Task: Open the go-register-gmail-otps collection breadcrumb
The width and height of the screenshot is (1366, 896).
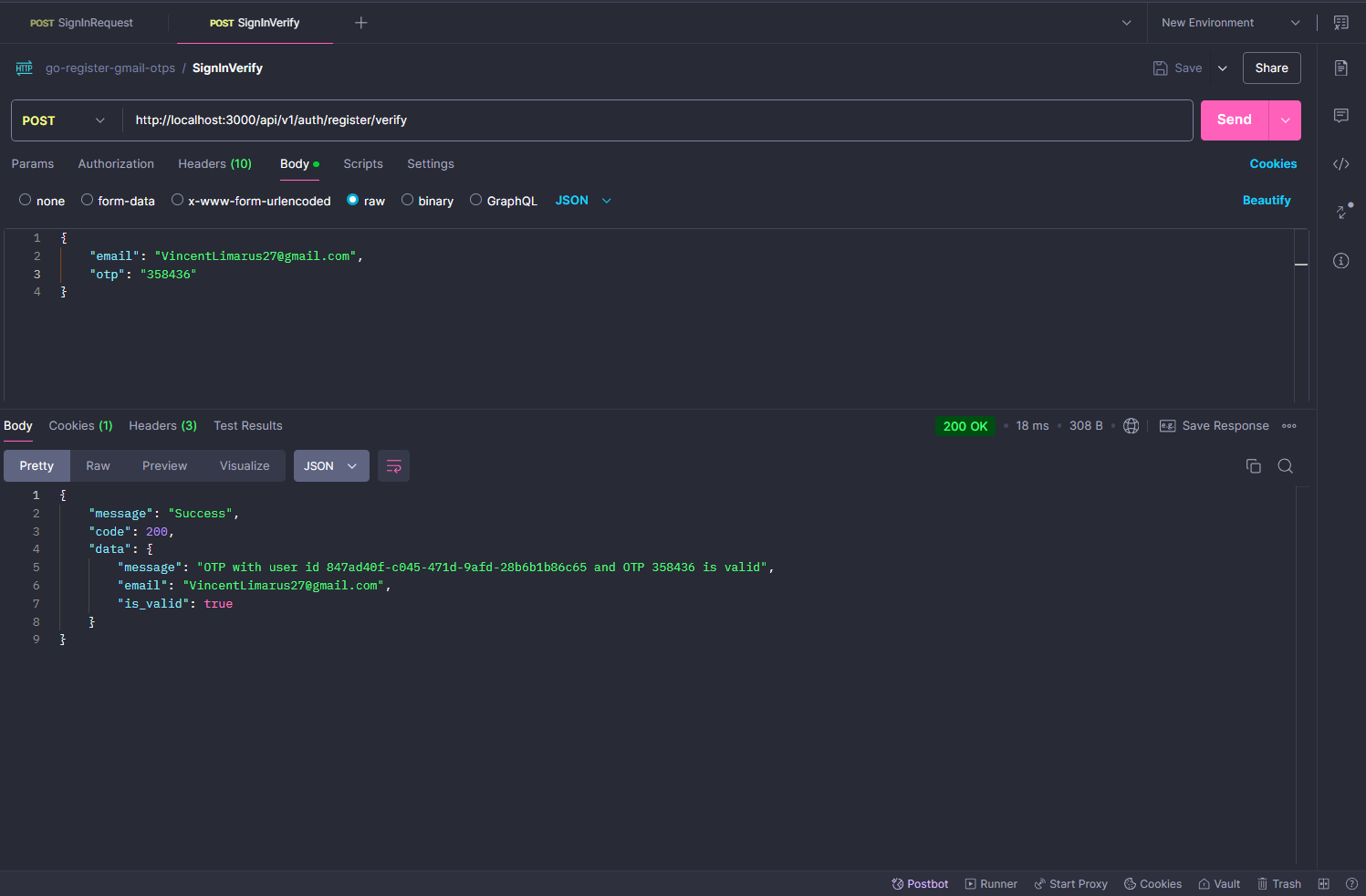Action: [x=110, y=68]
